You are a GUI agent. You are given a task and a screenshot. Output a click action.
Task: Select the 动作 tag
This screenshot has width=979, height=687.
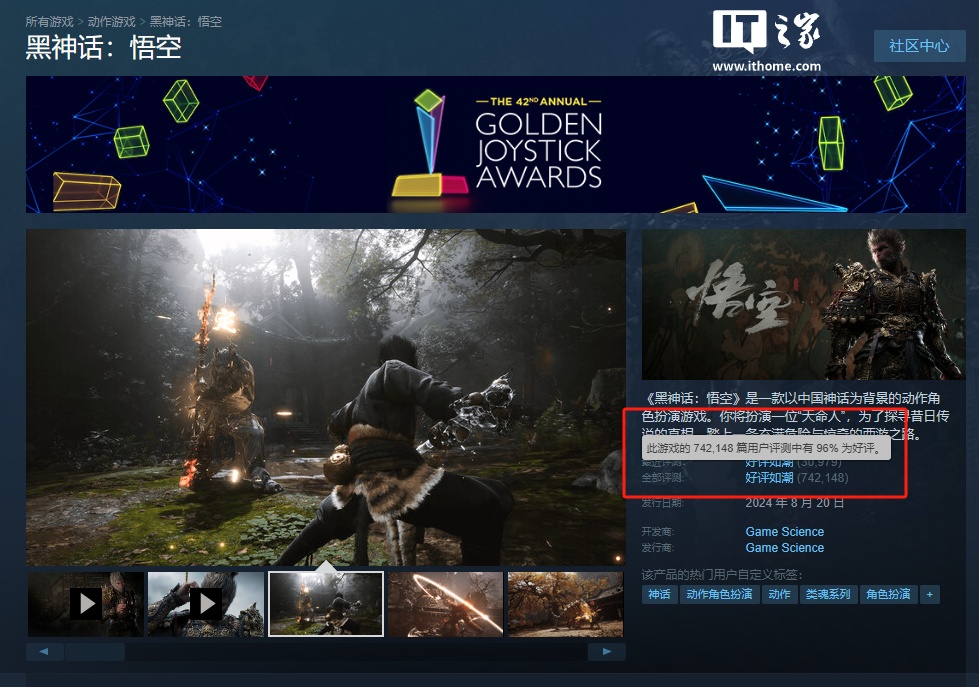pyautogui.click(x=779, y=594)
